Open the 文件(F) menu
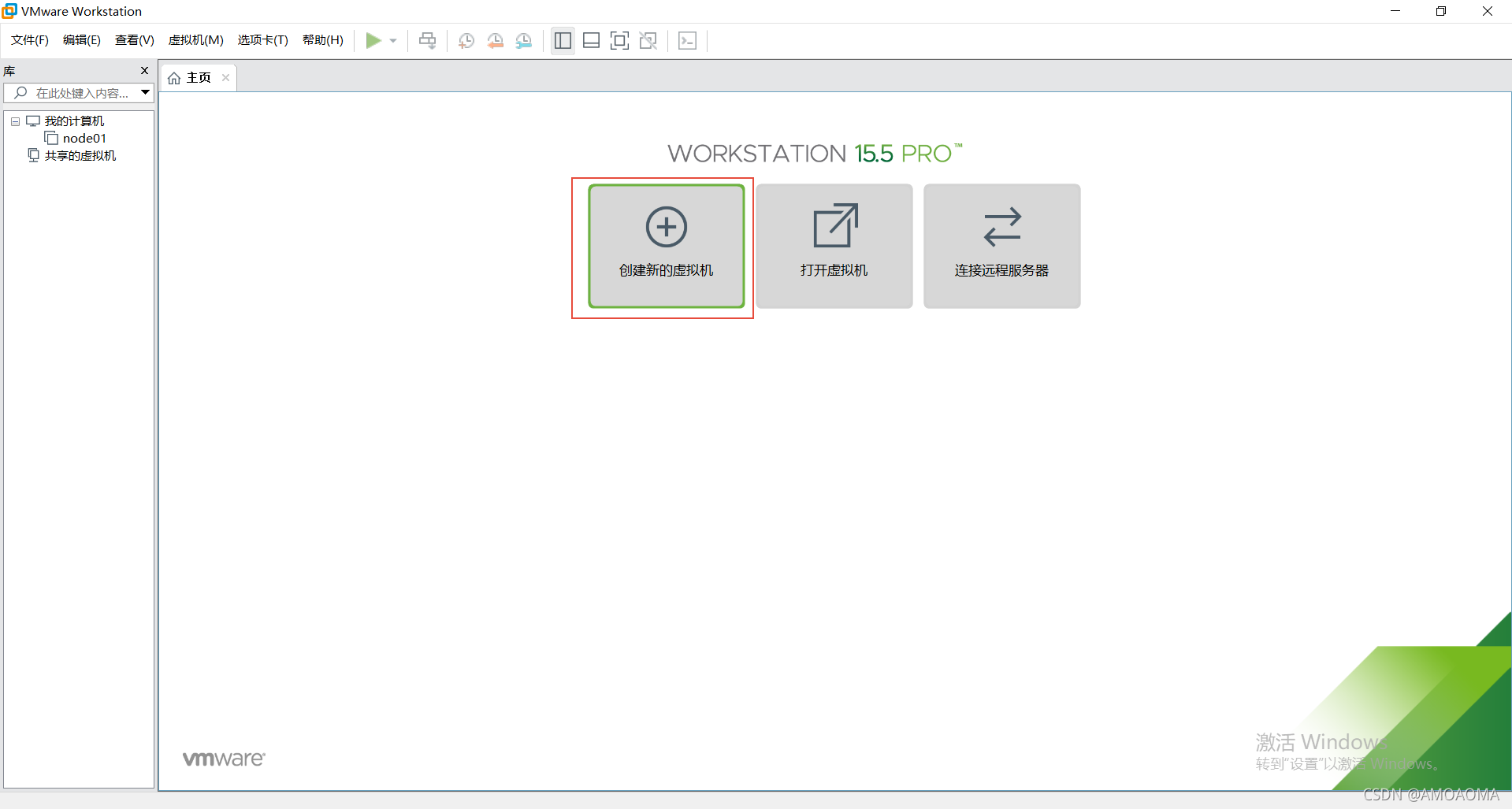 click(x=30, y=40)
